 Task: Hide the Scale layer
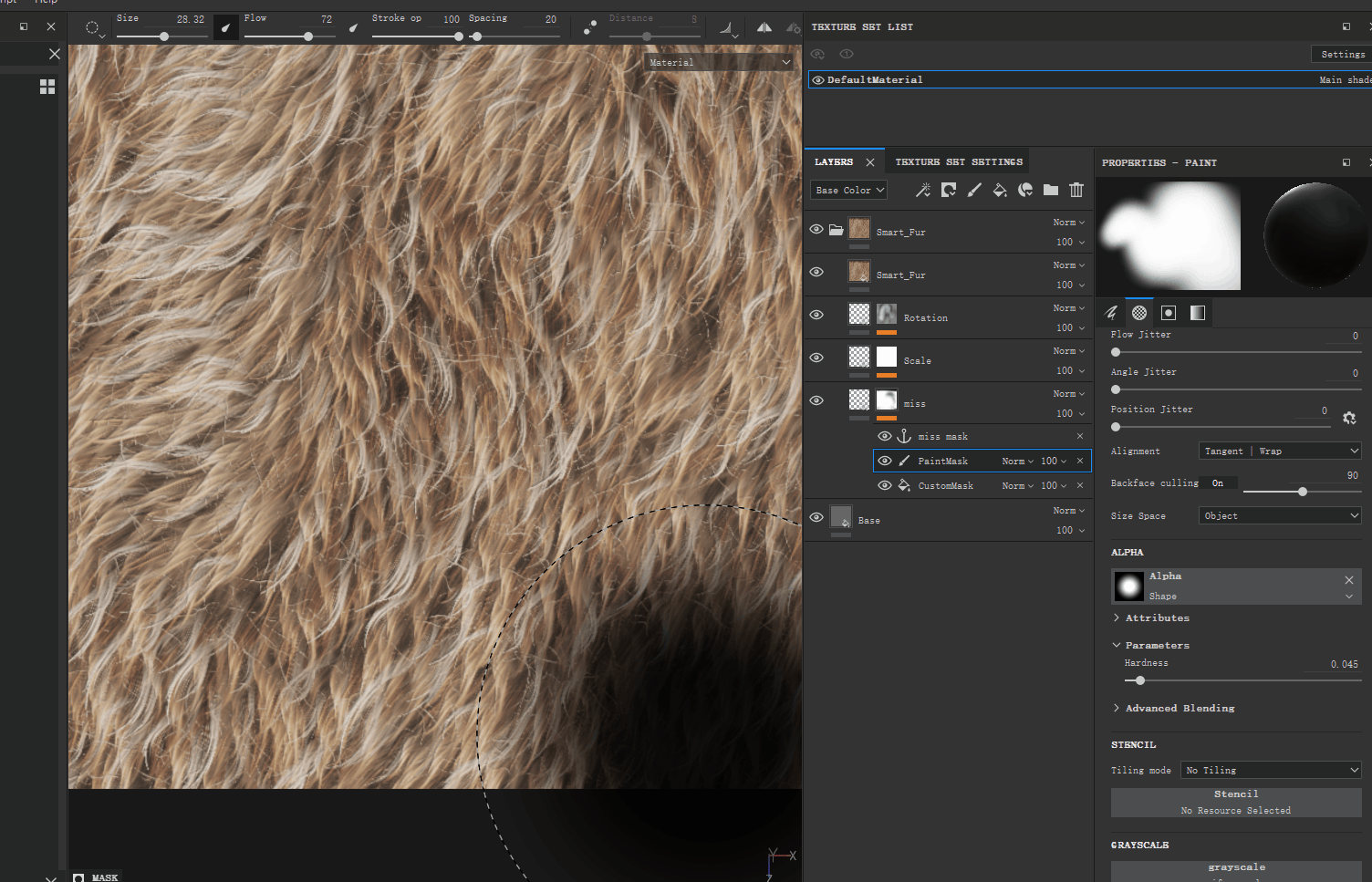coord(816,358)
